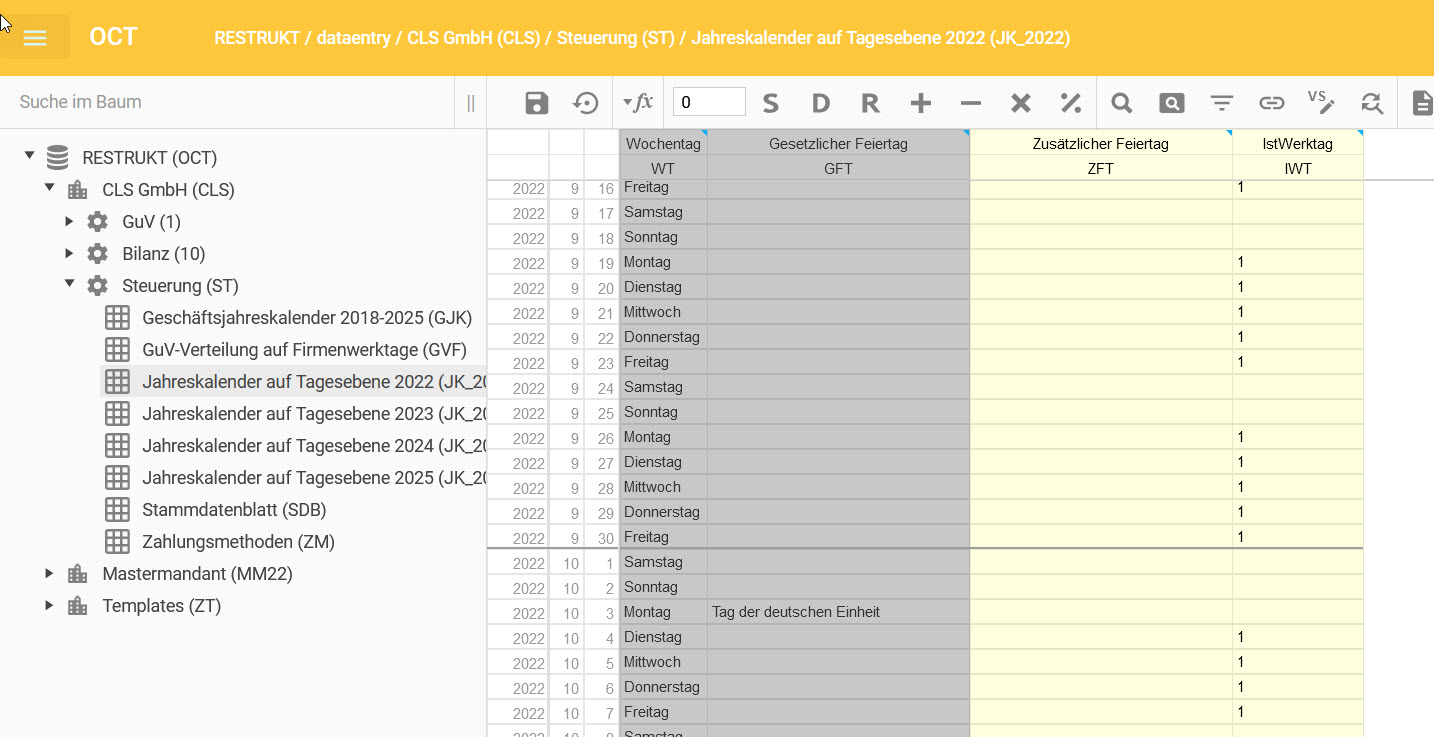The image size is (1434, 737).
Task: Select Zahlungsmethoden (ZM) in tree
Action: [238, 542]
